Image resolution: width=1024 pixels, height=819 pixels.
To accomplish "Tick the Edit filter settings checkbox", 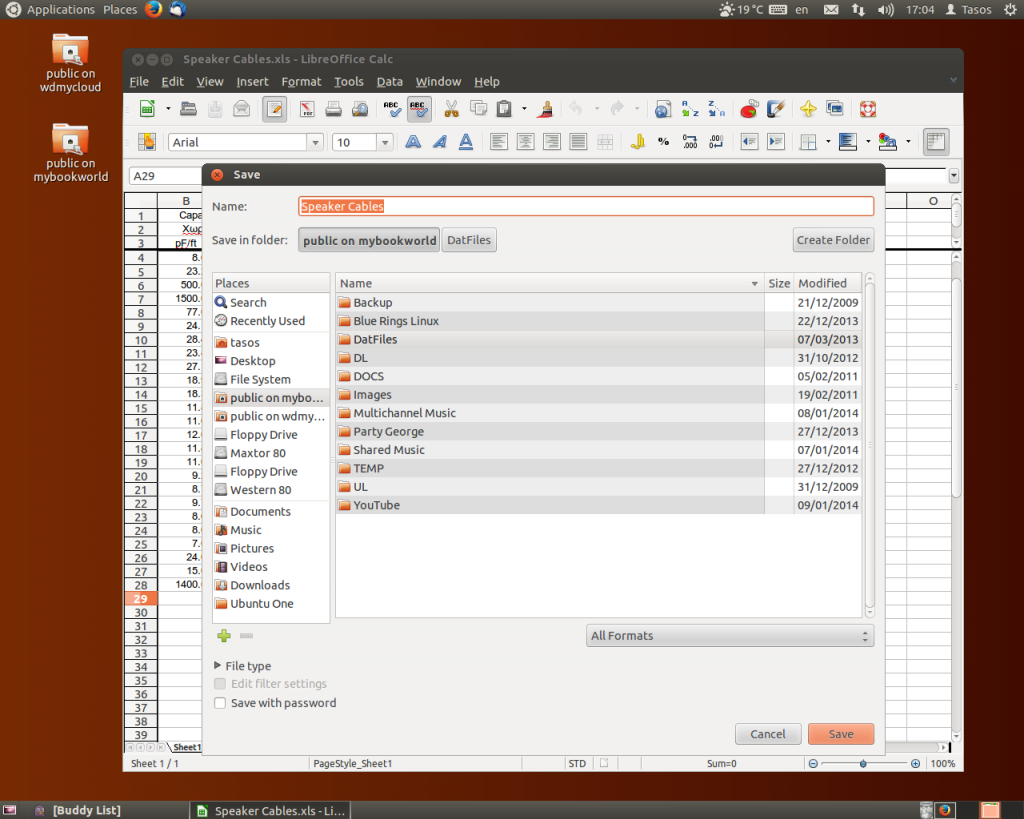I will [220, 684].
